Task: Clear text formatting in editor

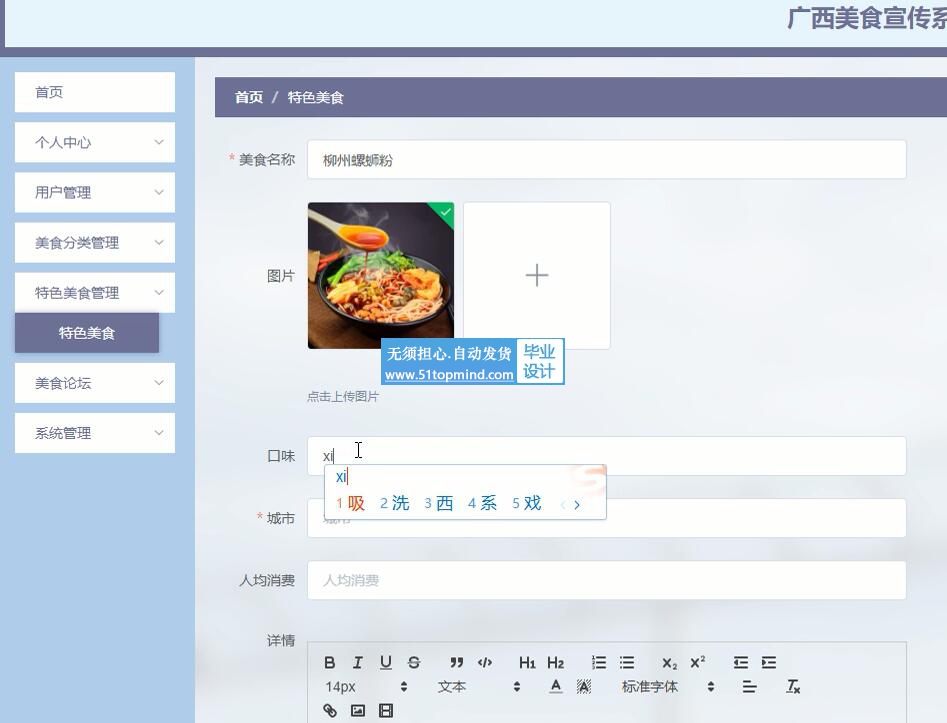Action: tap(793, 686)
